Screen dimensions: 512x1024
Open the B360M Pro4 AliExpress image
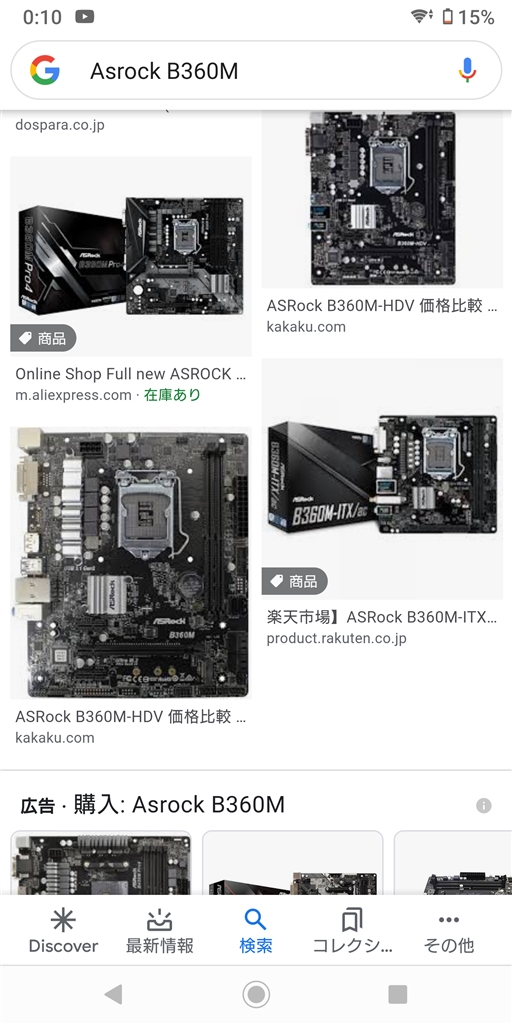click(131, 256)
